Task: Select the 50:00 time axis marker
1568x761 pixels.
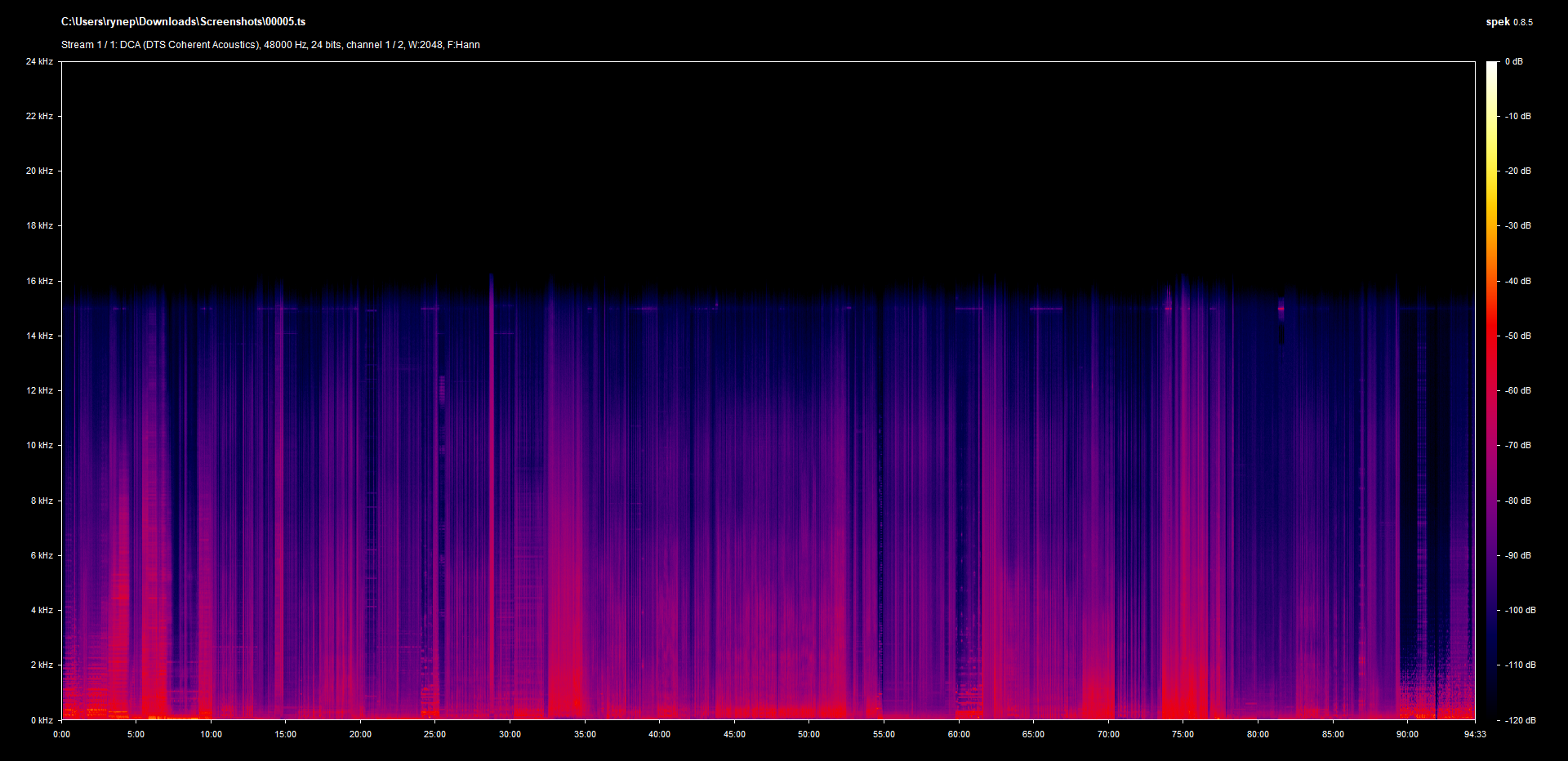Action: tap(808, 734)
